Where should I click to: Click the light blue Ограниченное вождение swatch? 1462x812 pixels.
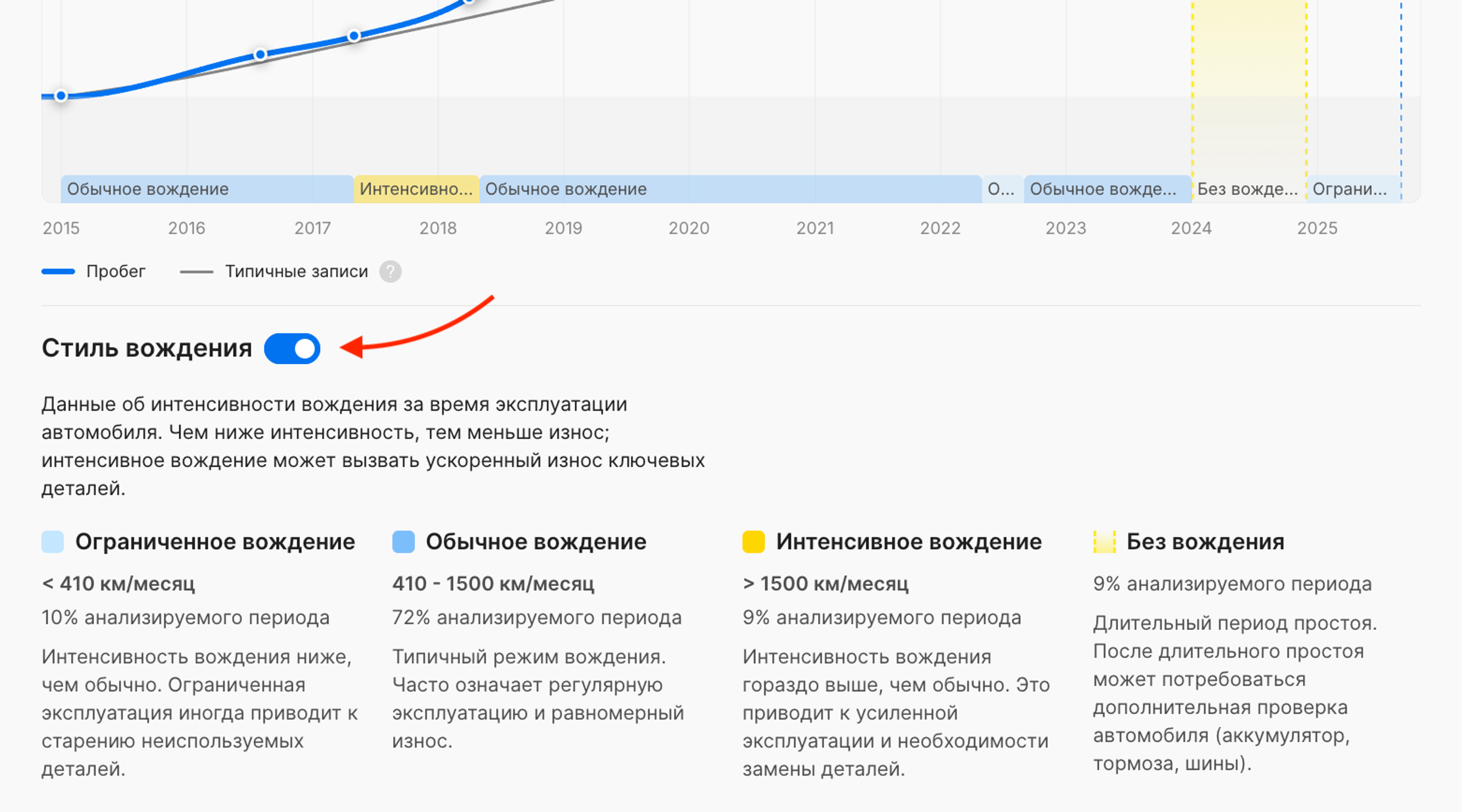pyautogui.click(x=53, y=541)
